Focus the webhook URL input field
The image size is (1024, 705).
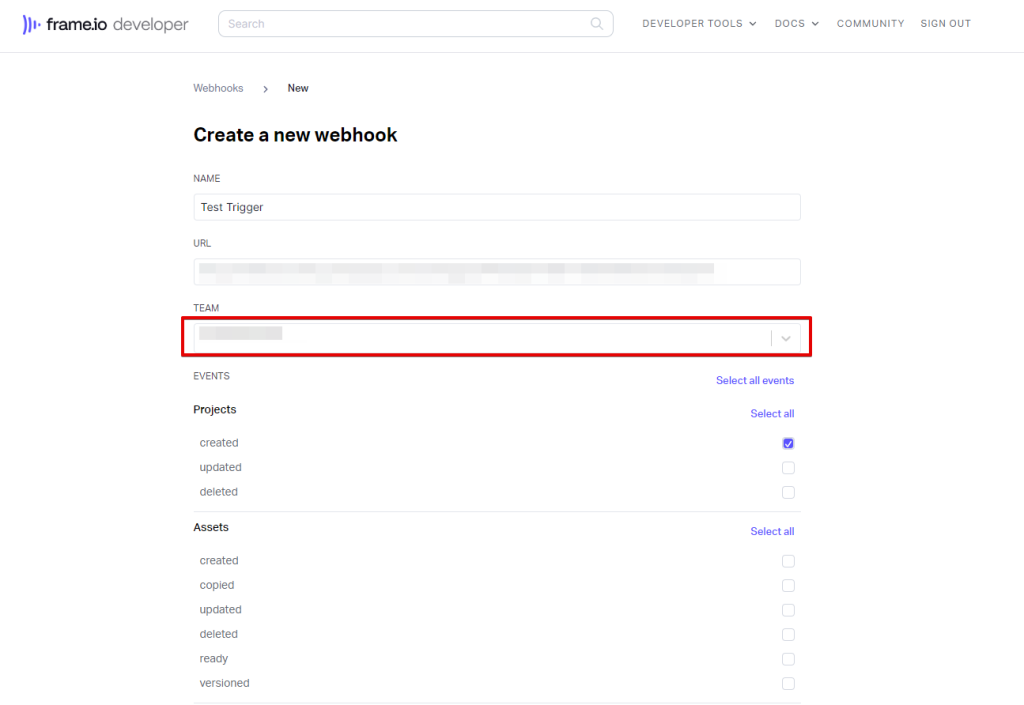tap(496, 272)
